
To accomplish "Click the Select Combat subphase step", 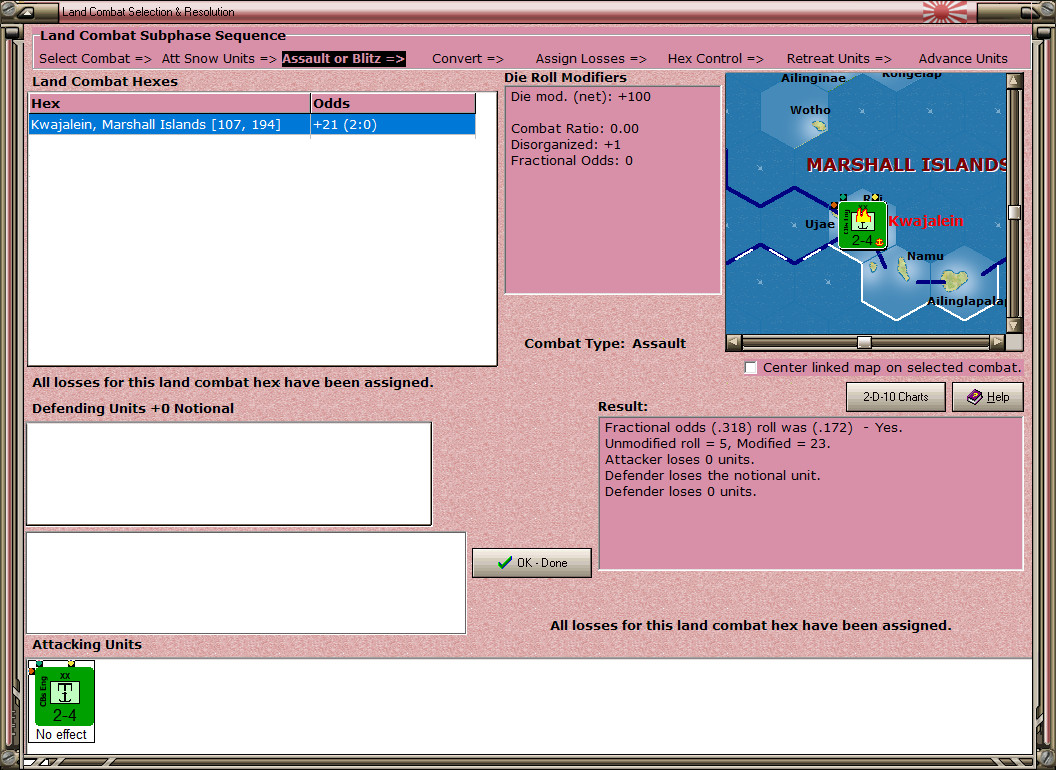I will coord(95,59).
